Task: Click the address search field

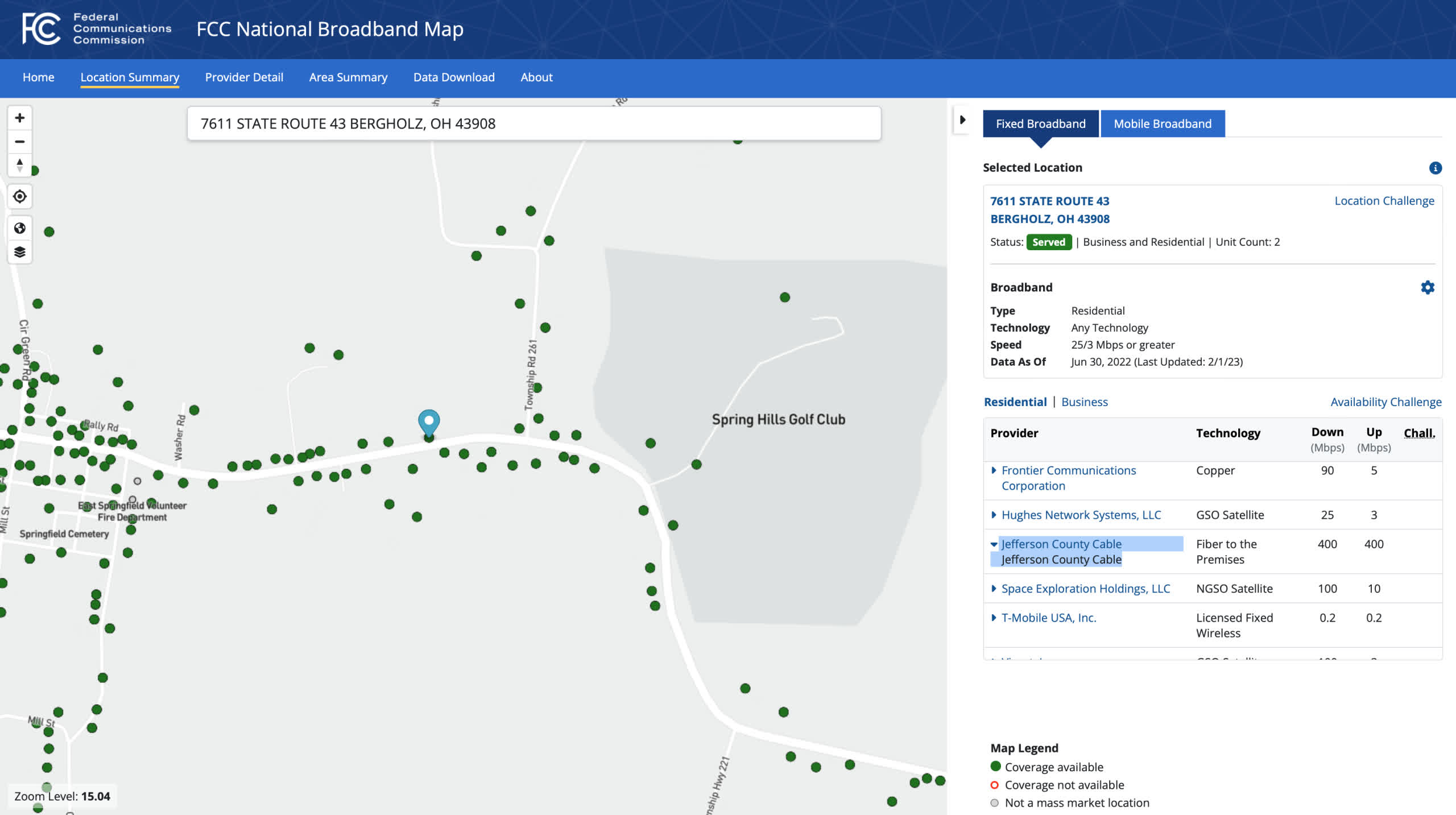Action: pyautogui.click(x=534, y=123)
